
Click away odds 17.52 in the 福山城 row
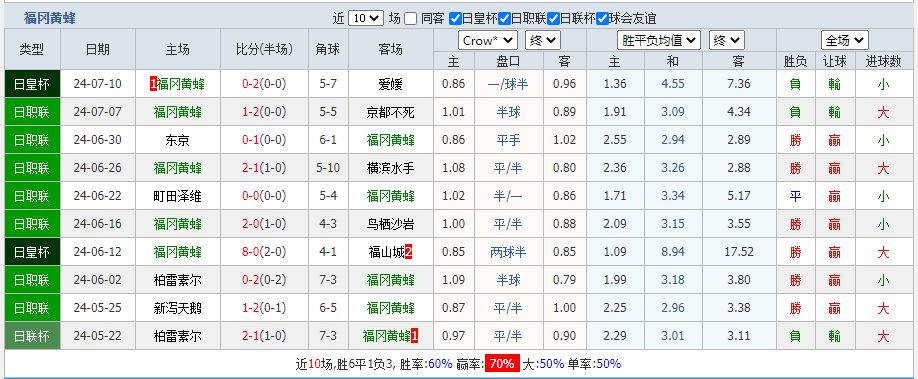click(x=738, y=252)
